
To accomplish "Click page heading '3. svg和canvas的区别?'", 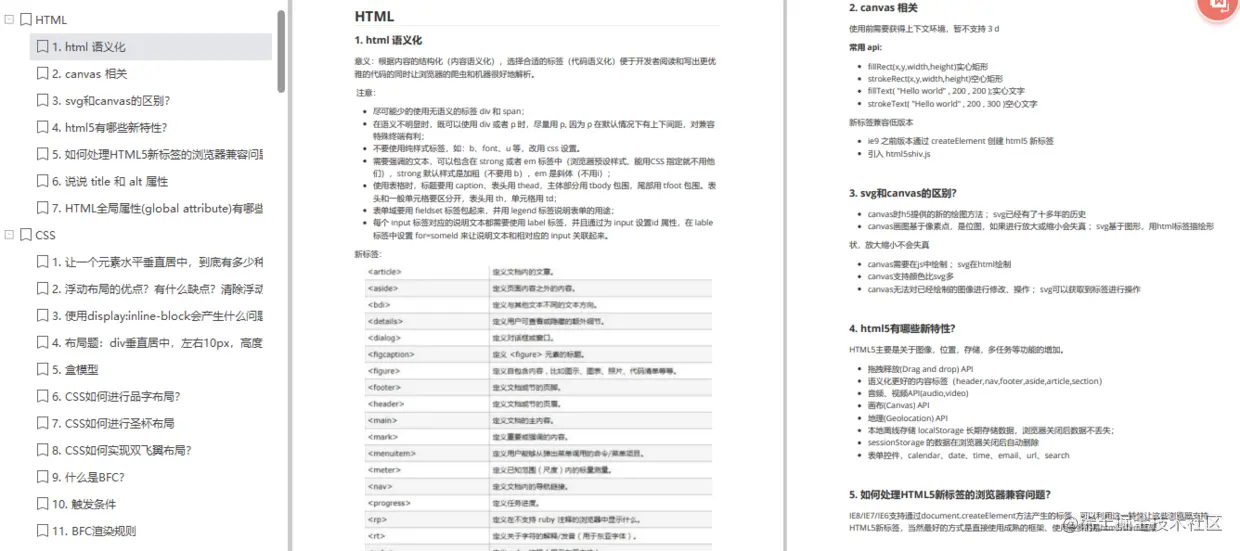I will point(902,194).
